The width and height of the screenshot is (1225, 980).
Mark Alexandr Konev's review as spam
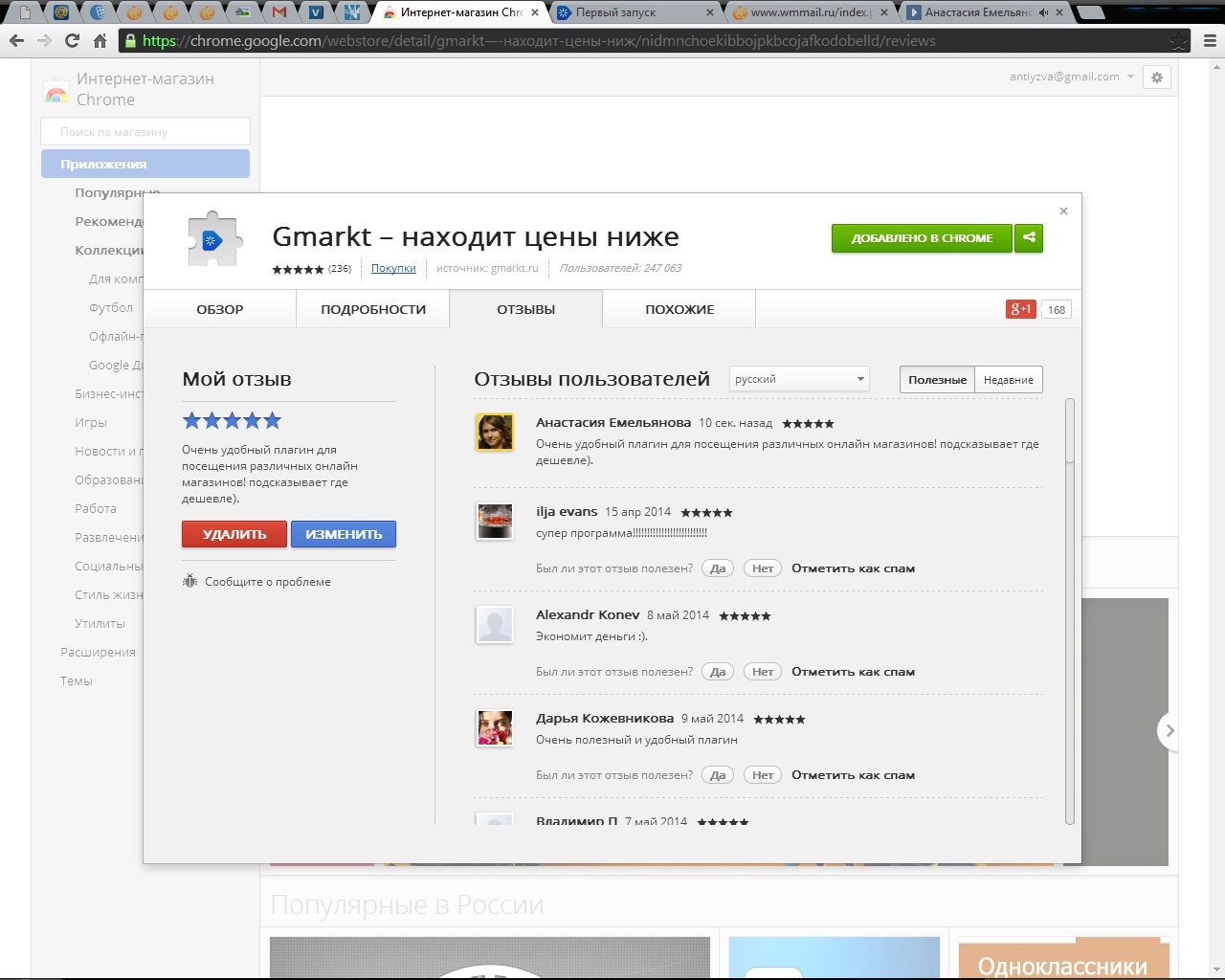point(853,672)
